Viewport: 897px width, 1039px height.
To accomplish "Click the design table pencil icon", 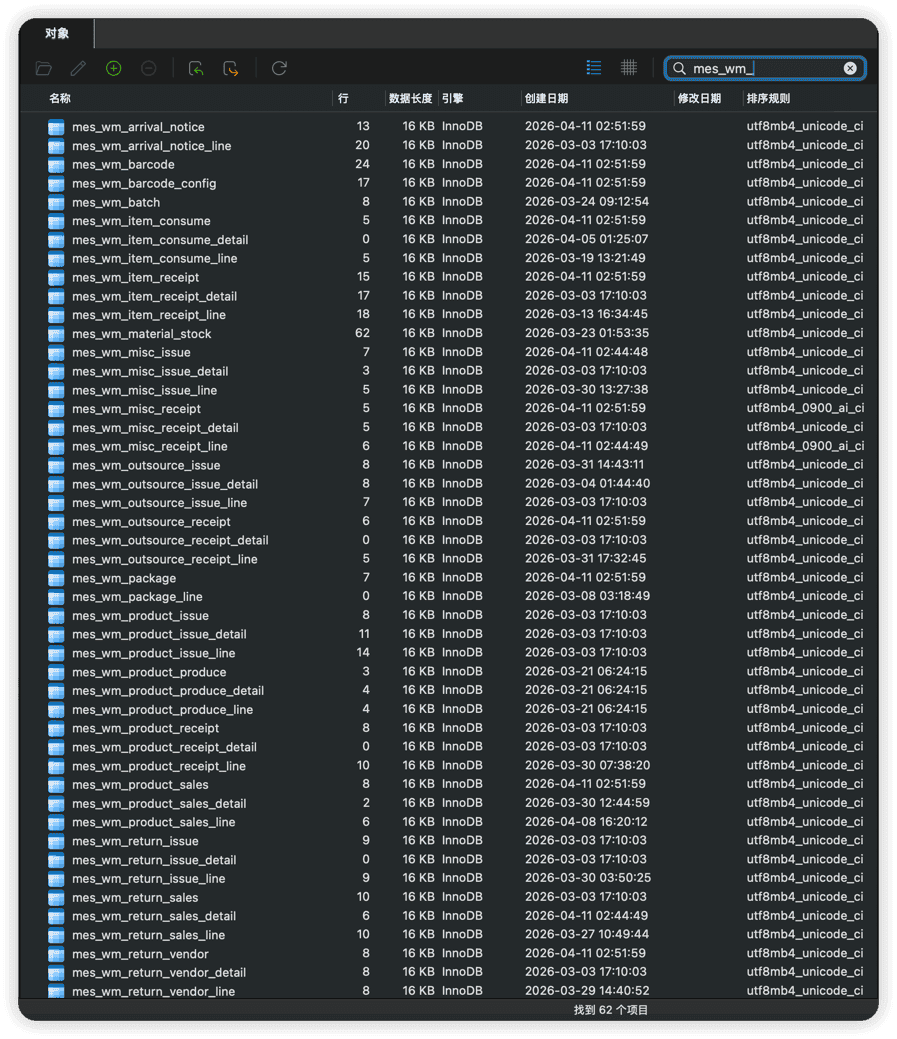I will coord(78,68).
